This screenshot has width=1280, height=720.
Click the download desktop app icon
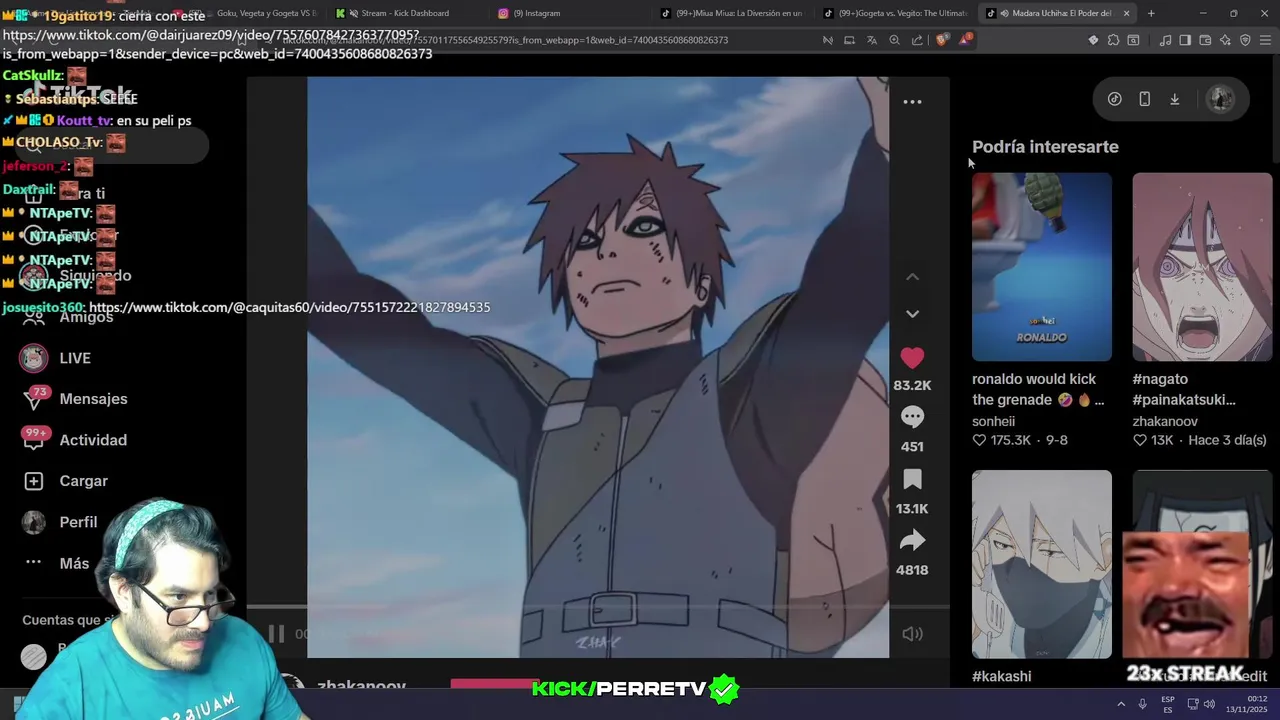[x=1174, y=99]
